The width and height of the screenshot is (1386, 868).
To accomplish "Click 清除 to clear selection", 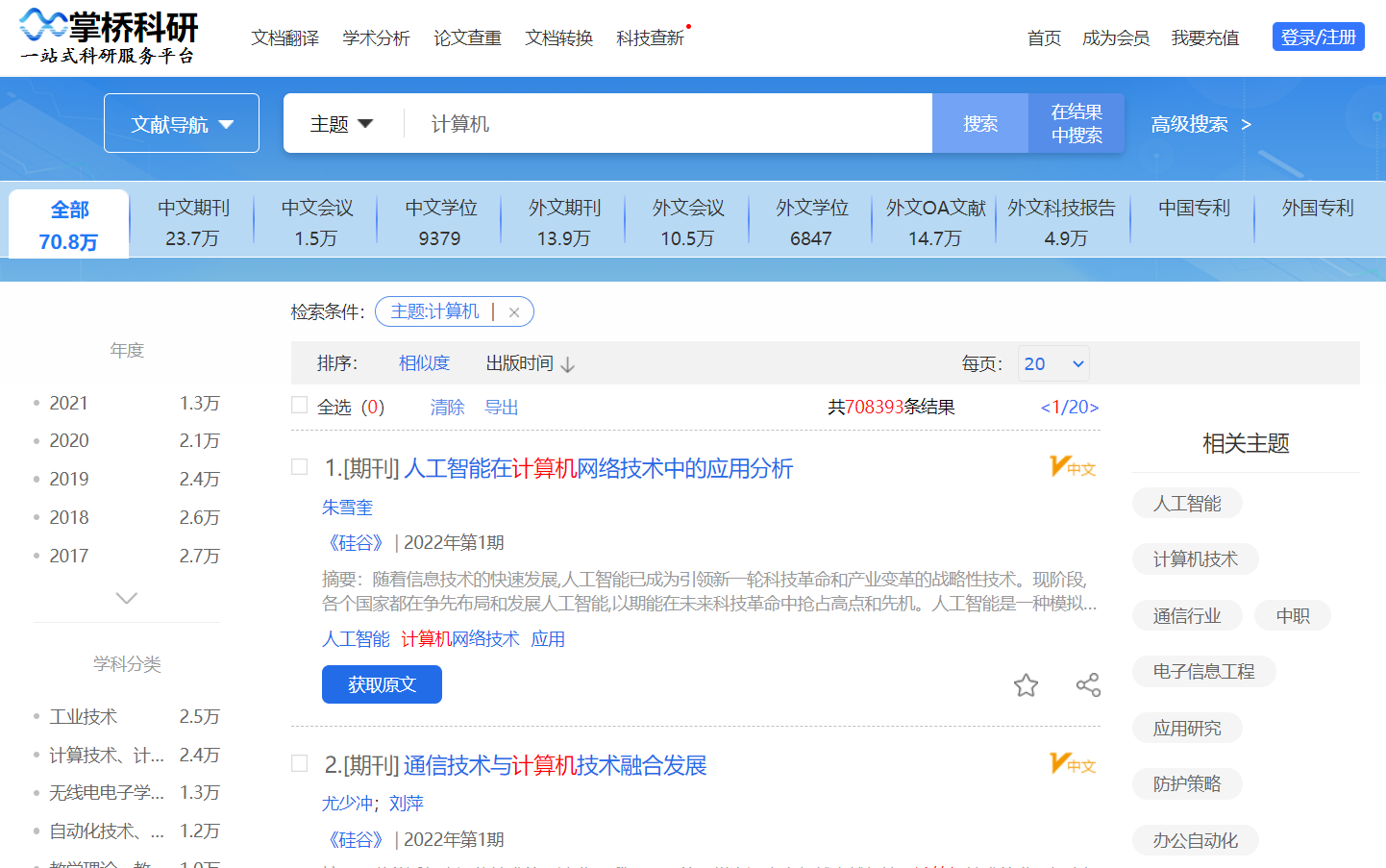I will pyautogui.click(x=447, y=408).
